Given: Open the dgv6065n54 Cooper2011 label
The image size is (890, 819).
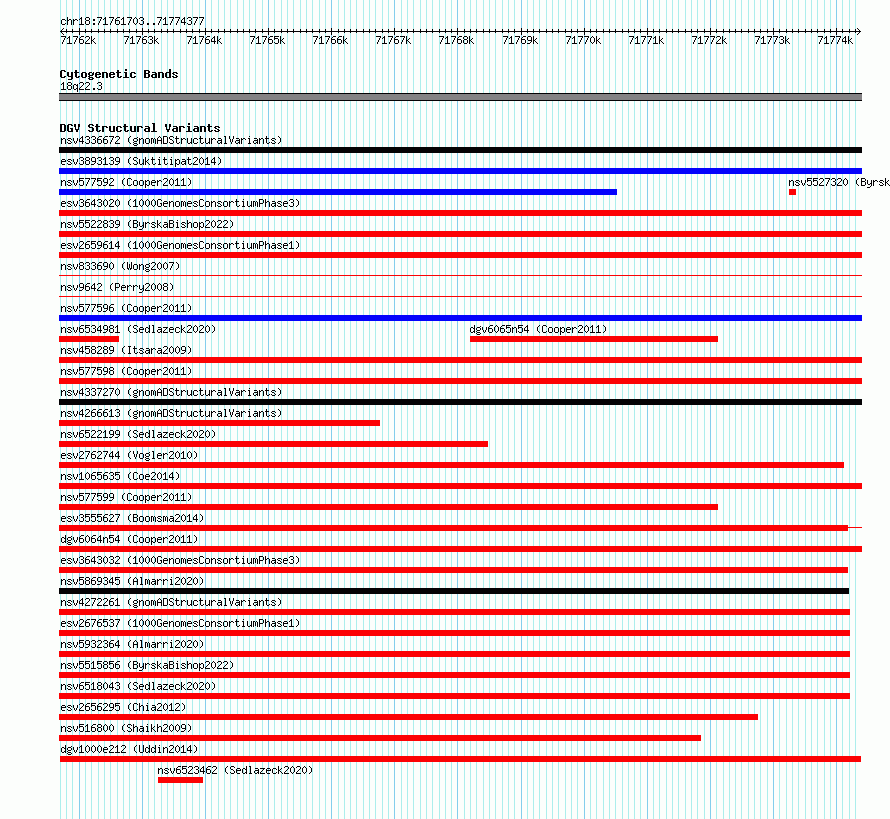Looking at the screenshot, I should [538, 329].
